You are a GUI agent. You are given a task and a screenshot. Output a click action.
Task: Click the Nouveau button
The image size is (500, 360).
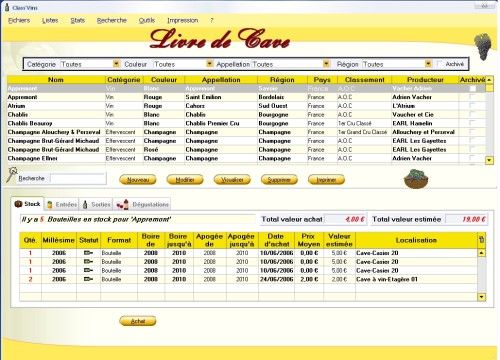138,180
